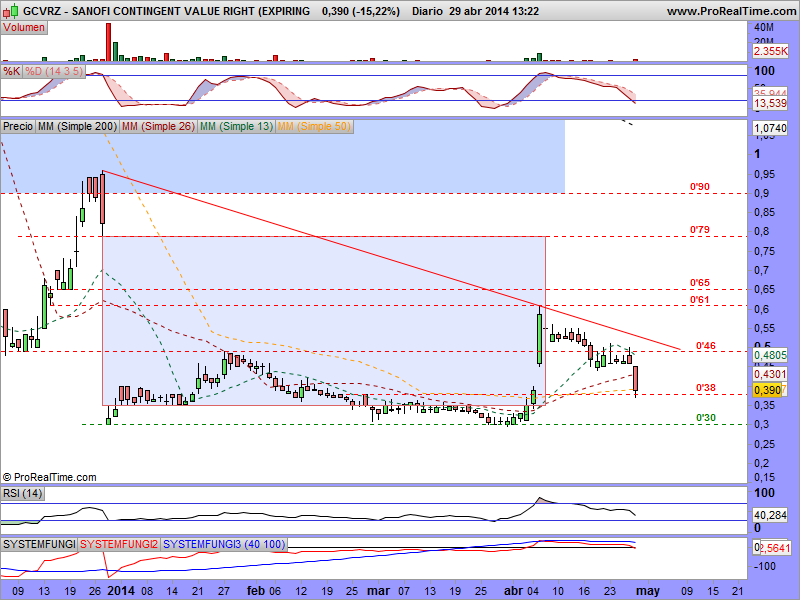Click the 0'38 level label
The image size is (800, 600).
706,388
